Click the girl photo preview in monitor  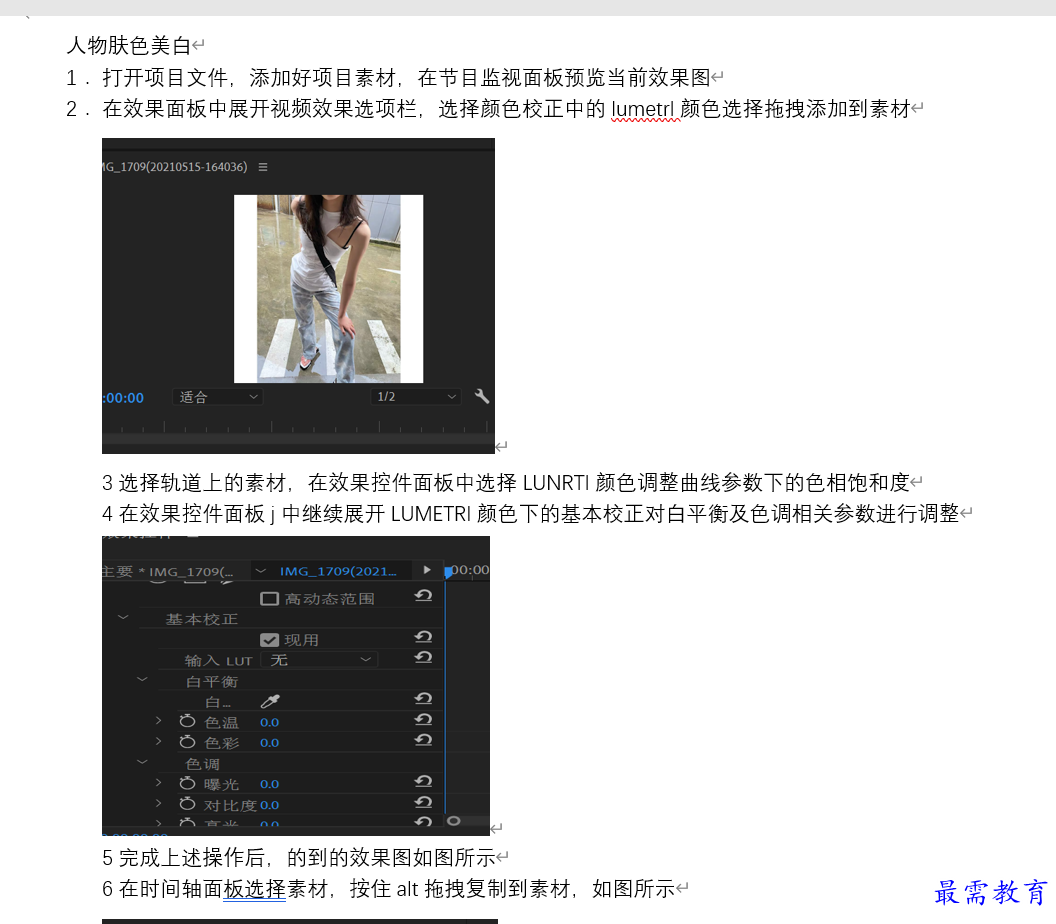[329, 289]
